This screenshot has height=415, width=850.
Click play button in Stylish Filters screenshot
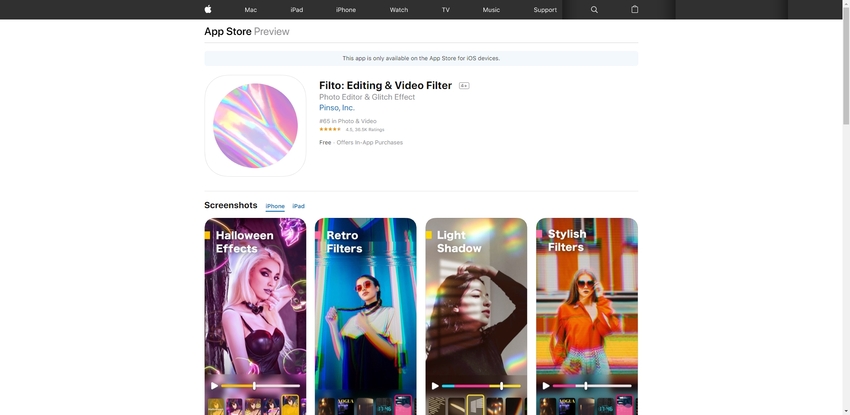tap(546, 386)
